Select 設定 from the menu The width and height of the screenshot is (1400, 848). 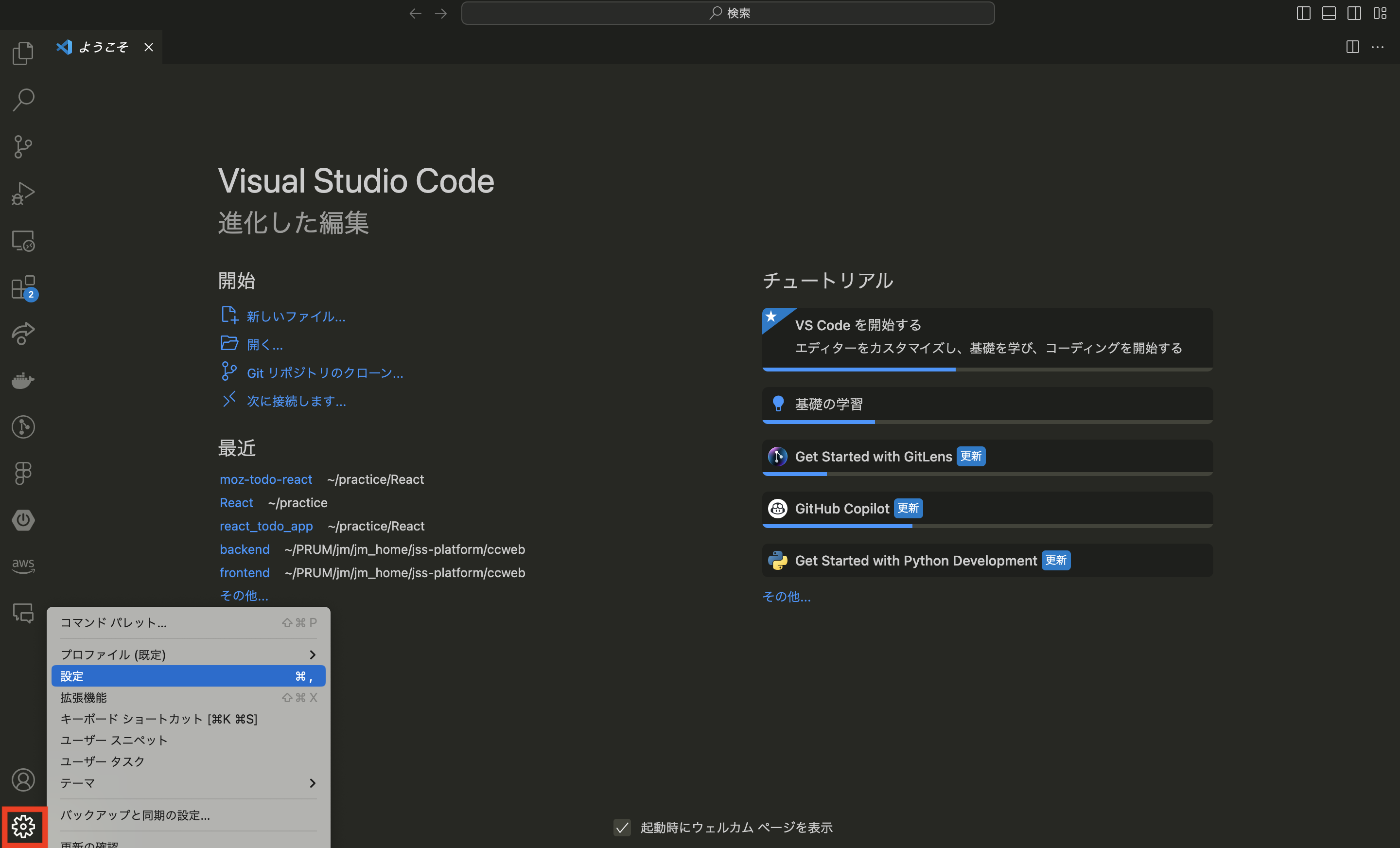(188, 676)
